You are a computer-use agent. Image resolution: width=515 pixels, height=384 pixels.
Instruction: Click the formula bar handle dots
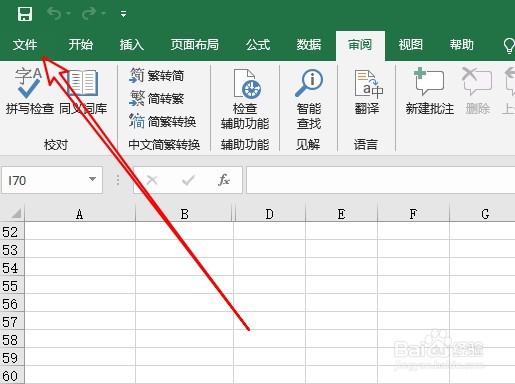click(x=118, y=180)
